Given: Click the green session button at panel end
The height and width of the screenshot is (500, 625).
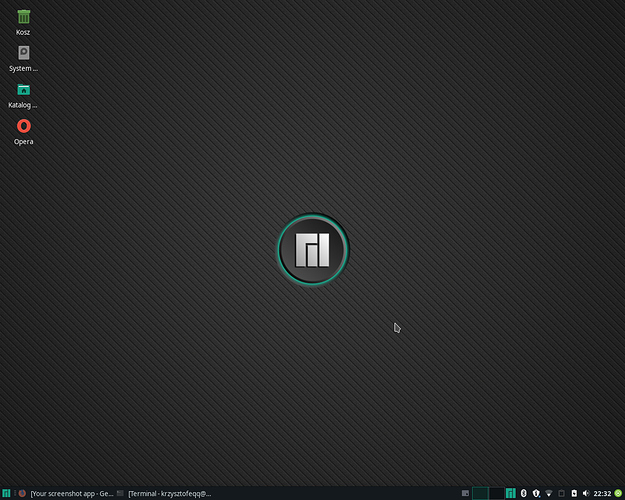Looking at the screenshot, I should (x=618, y=493).
